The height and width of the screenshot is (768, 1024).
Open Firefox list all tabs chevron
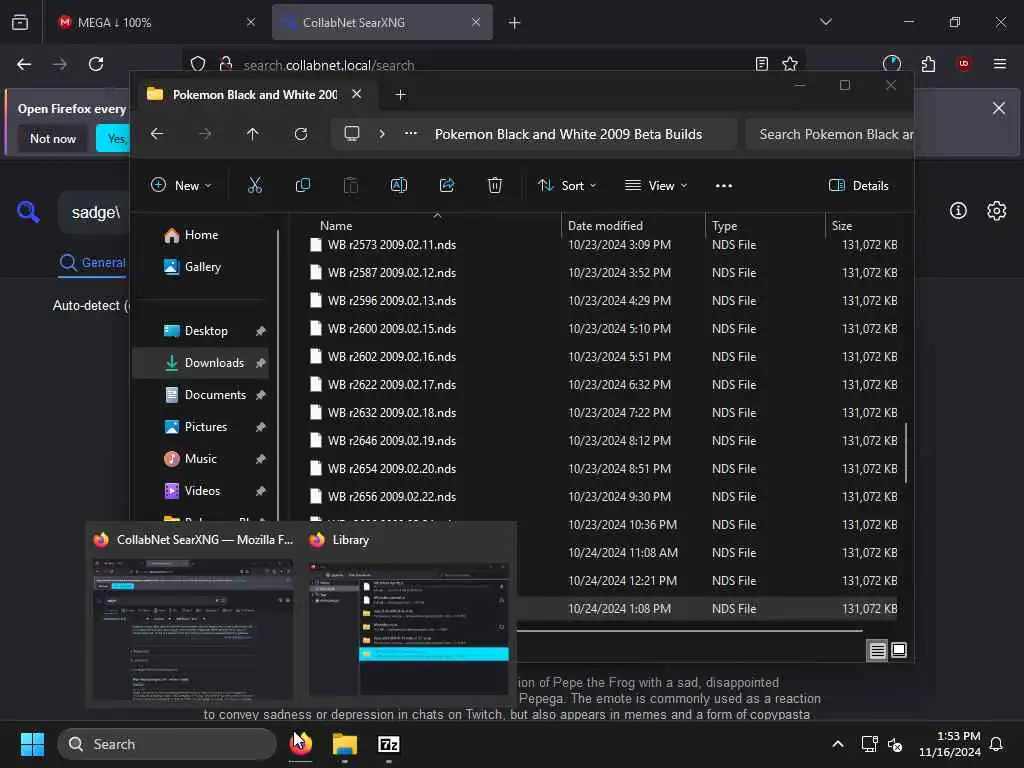[826, 22]
